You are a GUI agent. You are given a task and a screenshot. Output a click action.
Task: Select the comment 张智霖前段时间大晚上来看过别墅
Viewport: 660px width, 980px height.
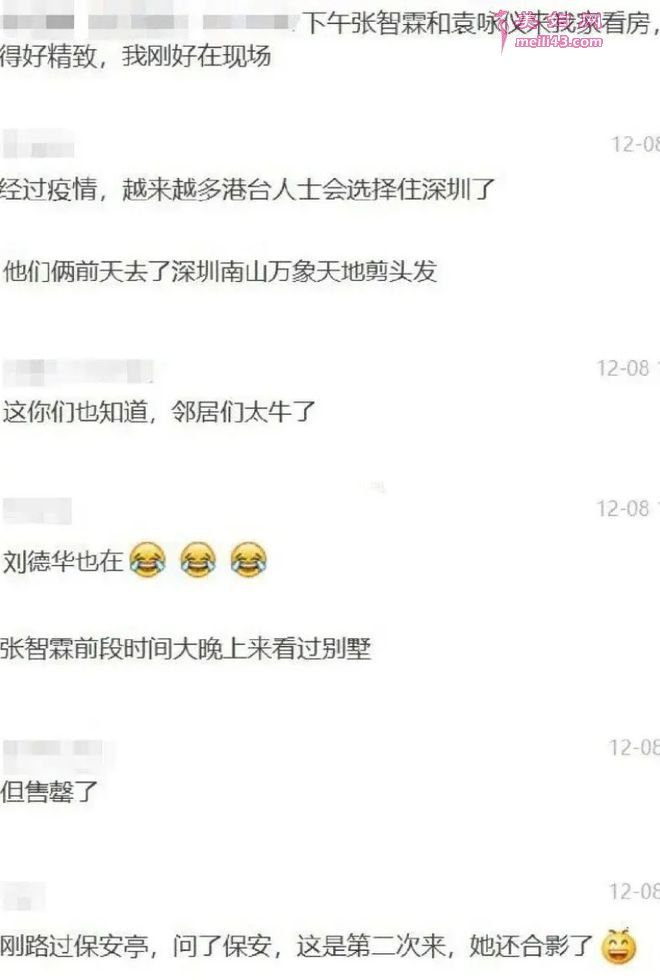click(x=186, y=649)
